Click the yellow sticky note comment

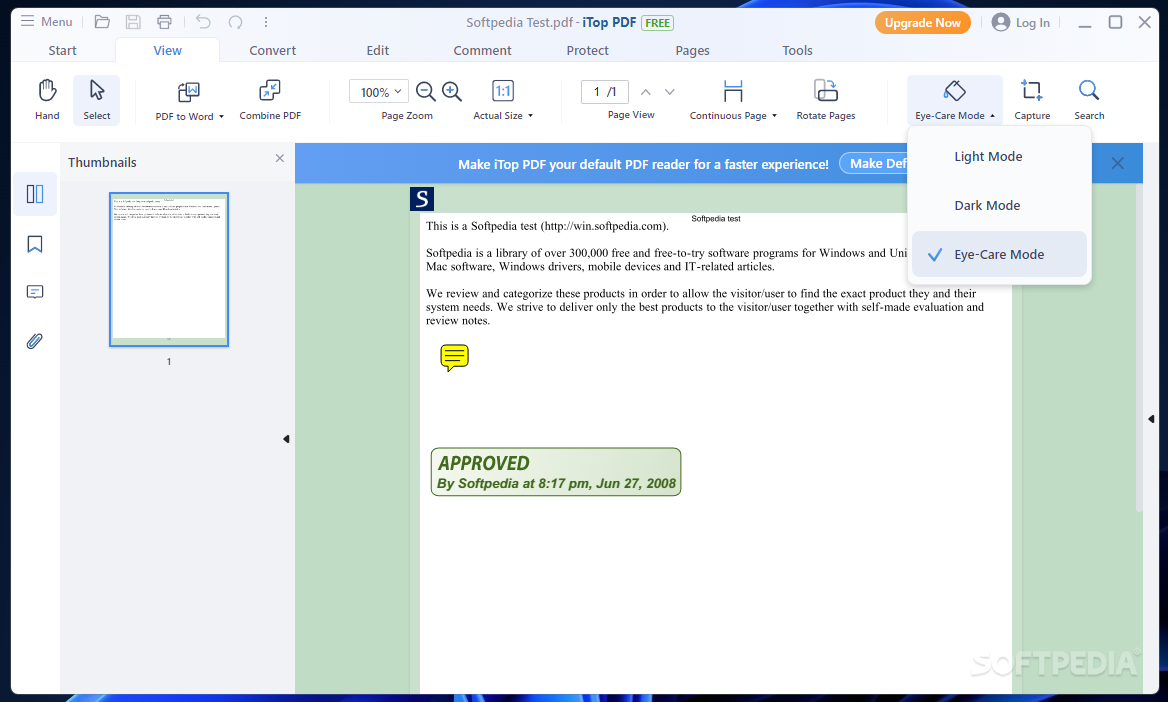[x=454, y=358]
